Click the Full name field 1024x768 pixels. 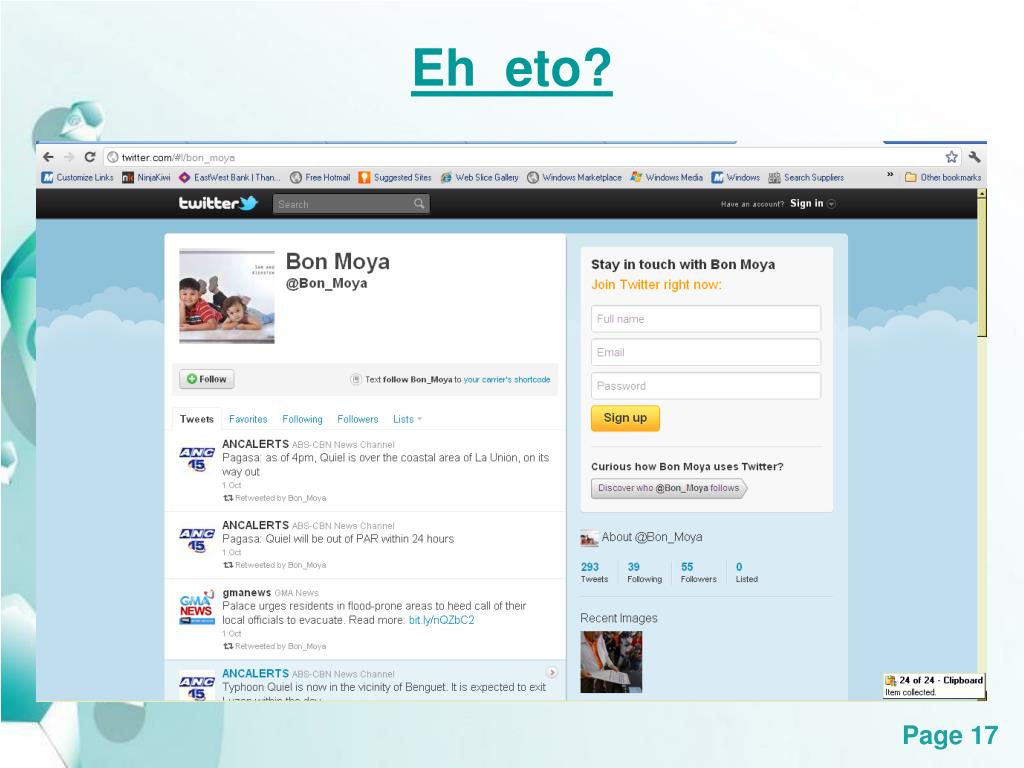coord(705,319)
